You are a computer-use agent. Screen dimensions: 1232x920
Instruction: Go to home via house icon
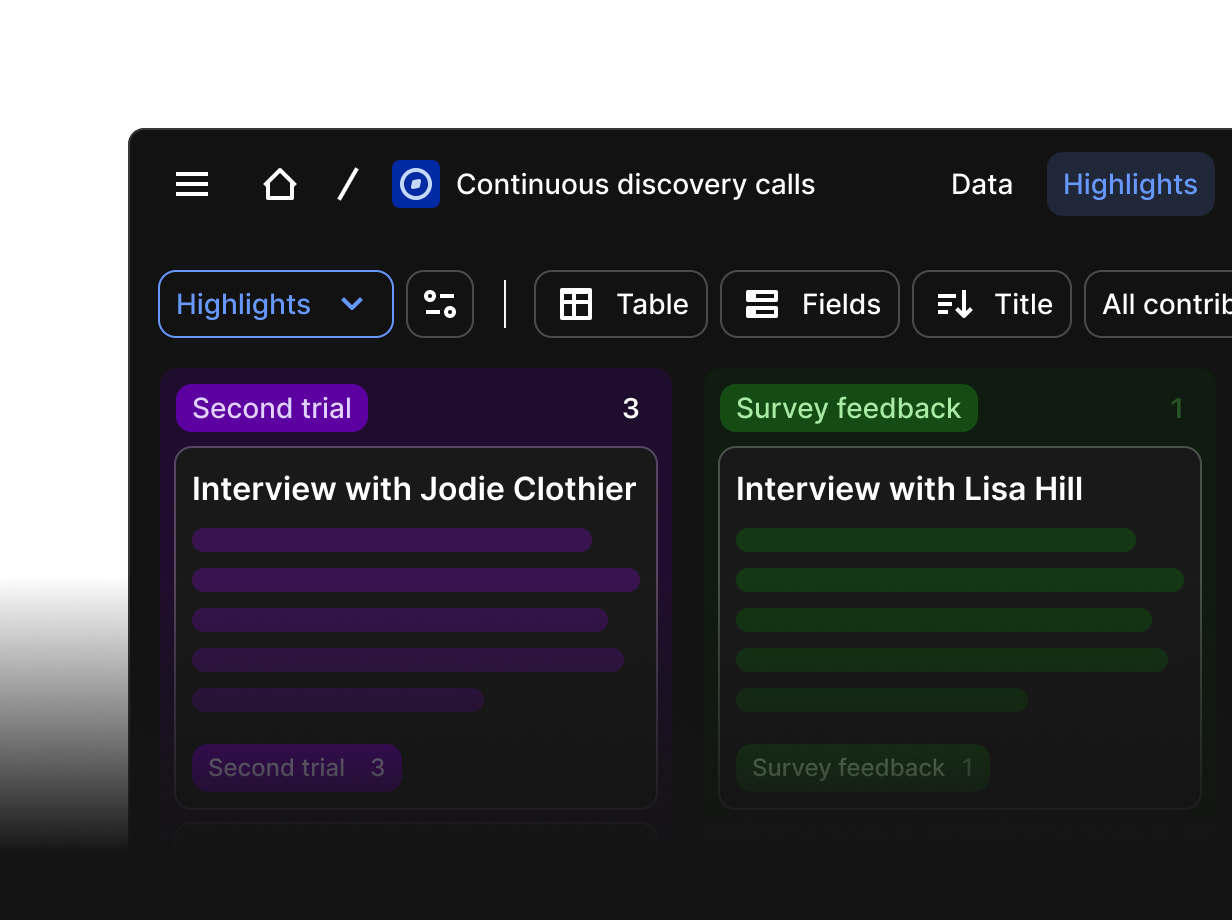point(279,184)
